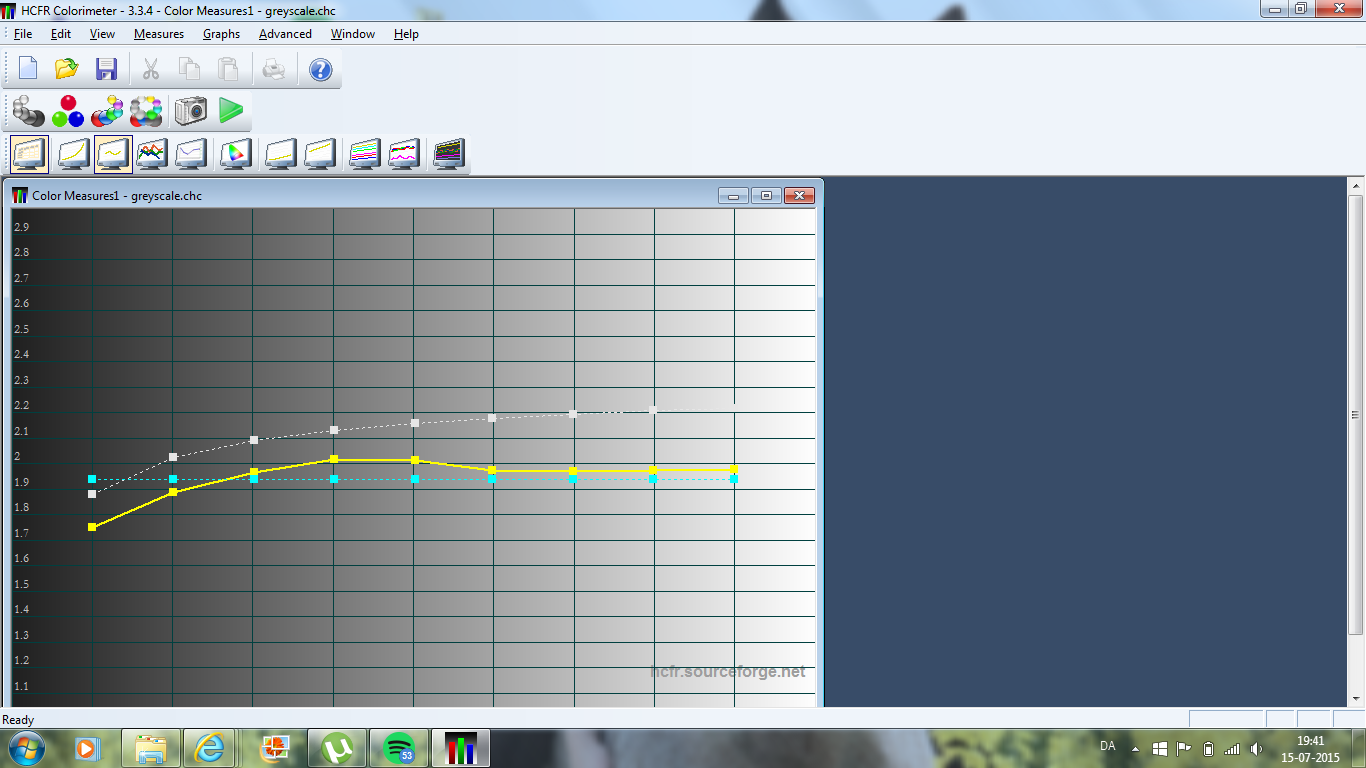This screenshot has height=768, width=1366.
Task: Click the camera icon in the measures toolbar
Action: [190, 111]
